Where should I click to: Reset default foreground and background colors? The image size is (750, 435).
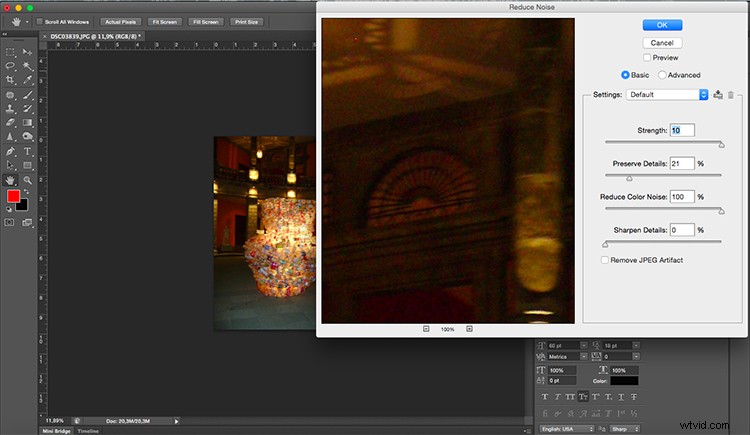[9, 209]
